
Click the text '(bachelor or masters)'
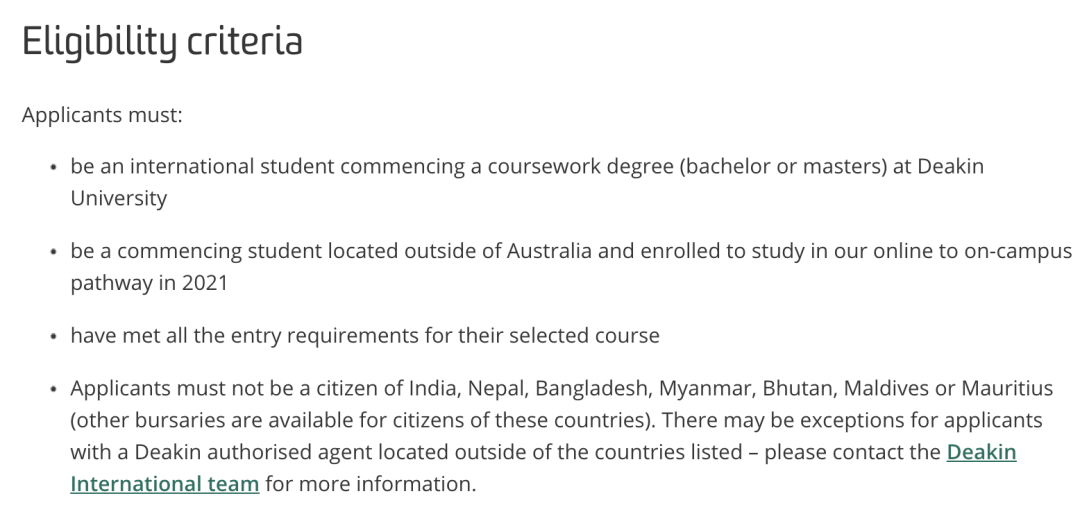click(x=782, y=166)
